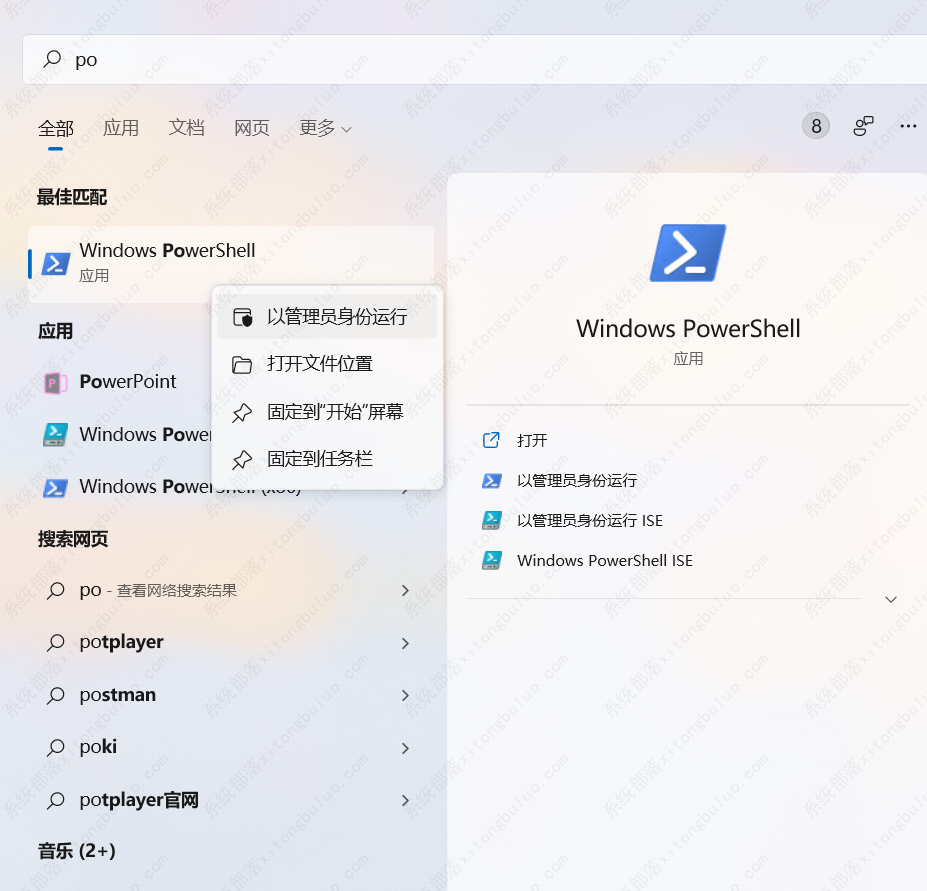
Task: Click the Windows PowerShell (x86) icon
Action: (56, 487)
